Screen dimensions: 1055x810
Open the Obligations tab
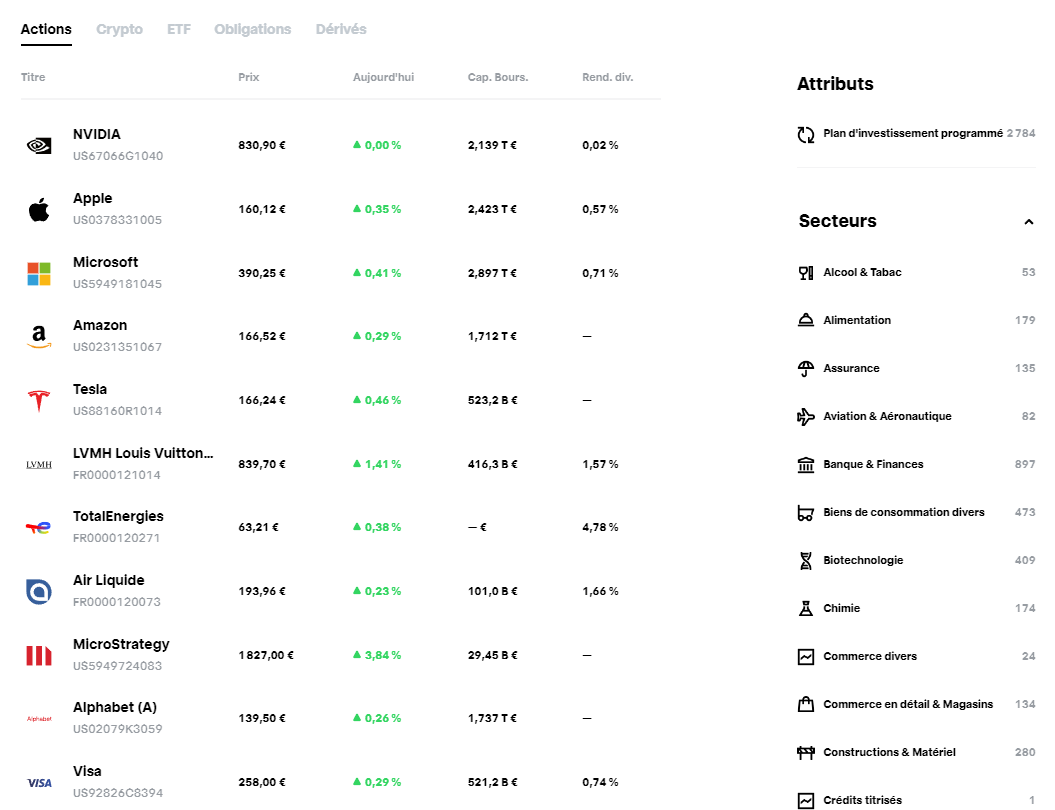click(252, 29)
